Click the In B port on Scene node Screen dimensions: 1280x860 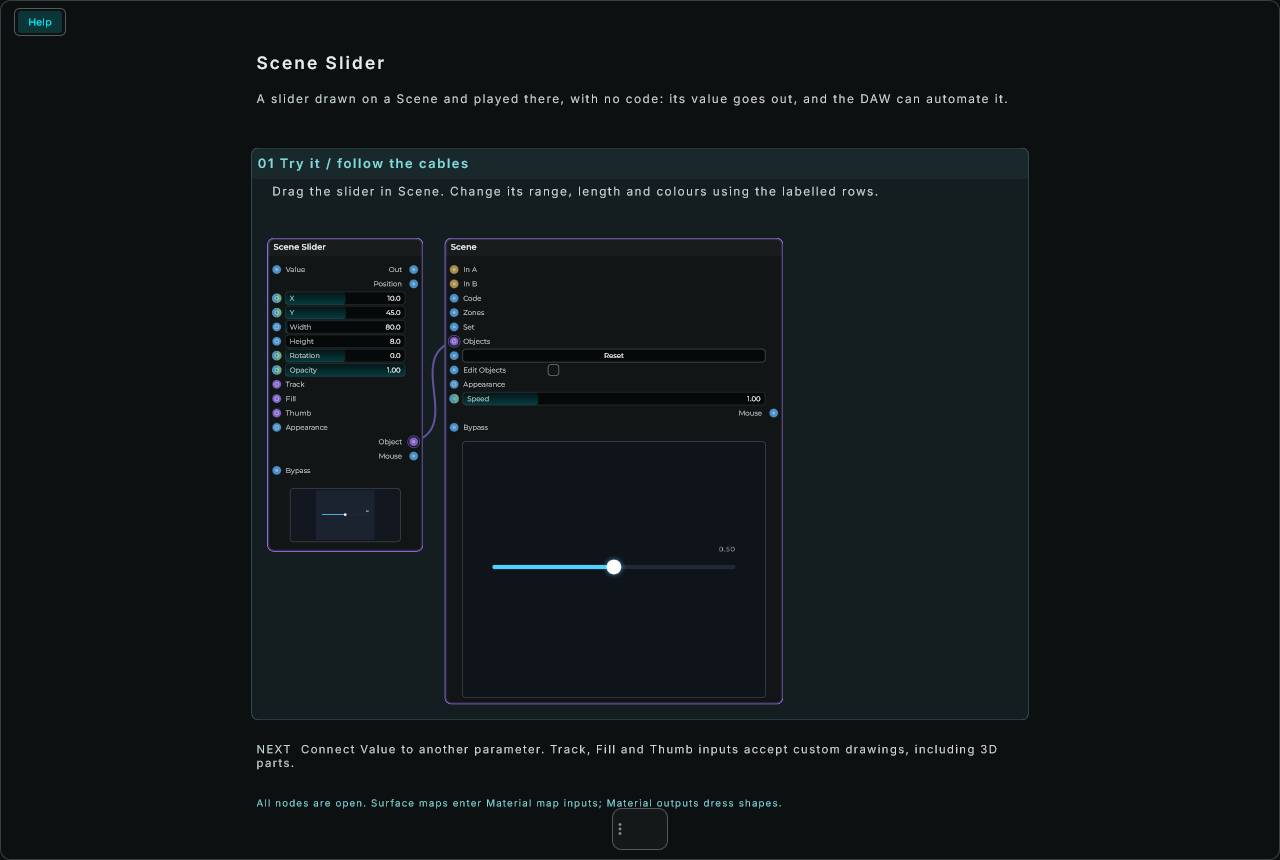click(x=454, y=284)
